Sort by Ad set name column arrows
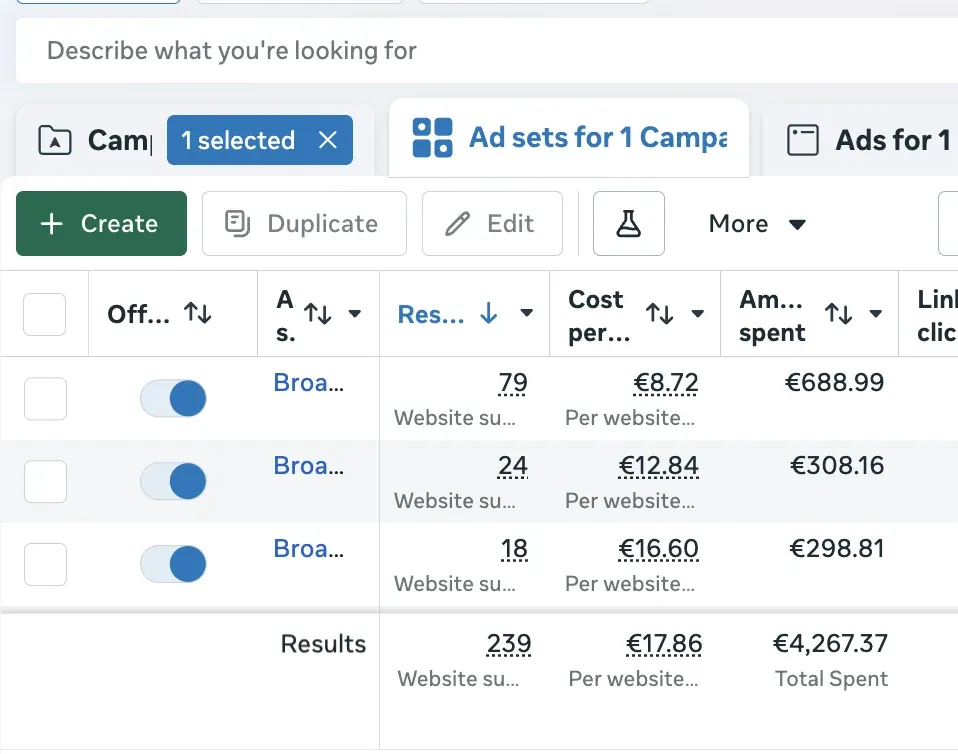Screen dimensions: 958x754 point(318,313)
